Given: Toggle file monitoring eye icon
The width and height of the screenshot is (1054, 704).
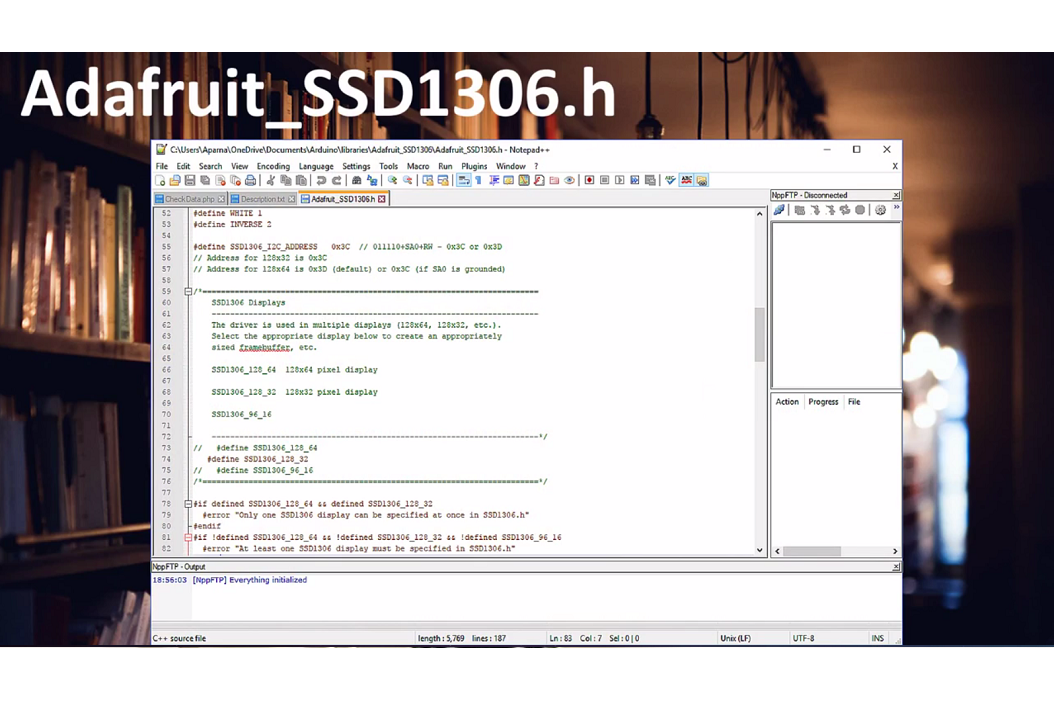Looking at the screenshot, I should (x=569, y=180).
